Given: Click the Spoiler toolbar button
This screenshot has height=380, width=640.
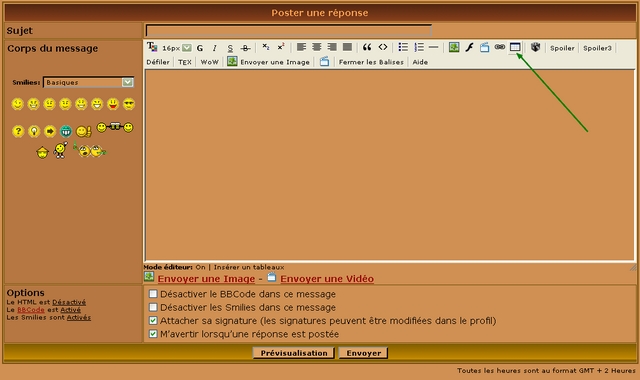Looking at the screenshot, I should 562,48.
